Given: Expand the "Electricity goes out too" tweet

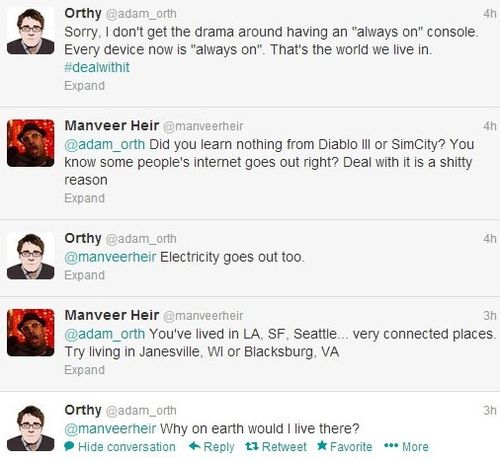Looking at the screenshot, I should [84, 275].
